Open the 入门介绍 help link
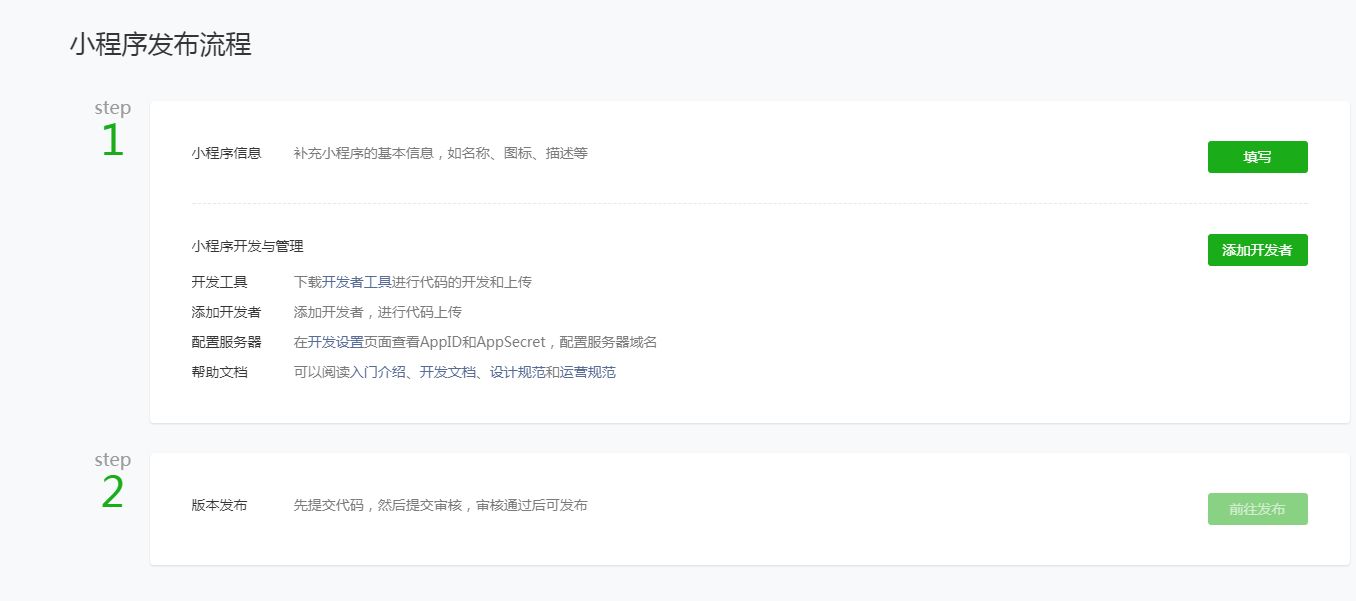The image size is (1356, 601). (378, 372)
